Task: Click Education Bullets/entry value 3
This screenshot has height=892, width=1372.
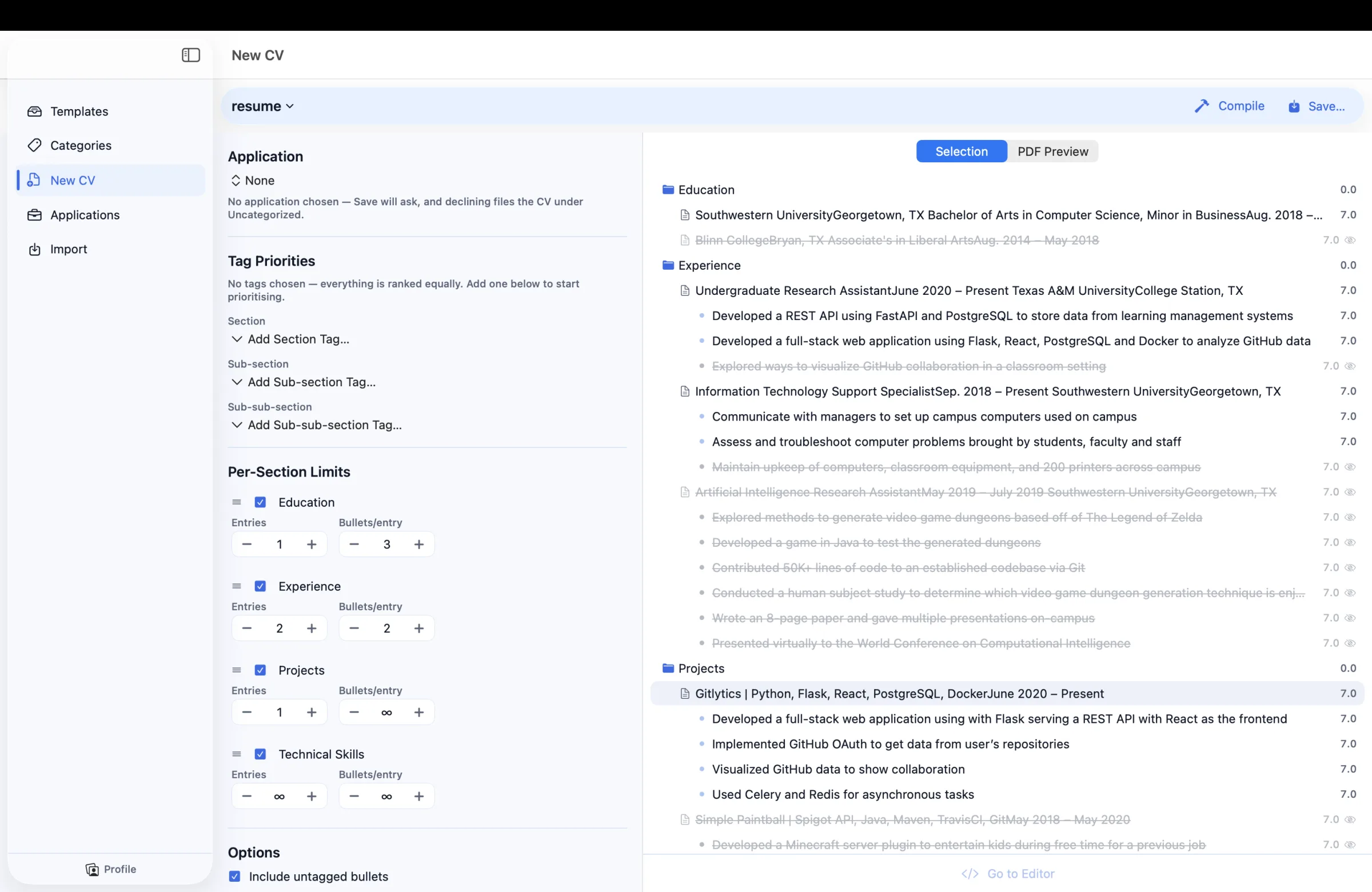Action: coord(387,545)
